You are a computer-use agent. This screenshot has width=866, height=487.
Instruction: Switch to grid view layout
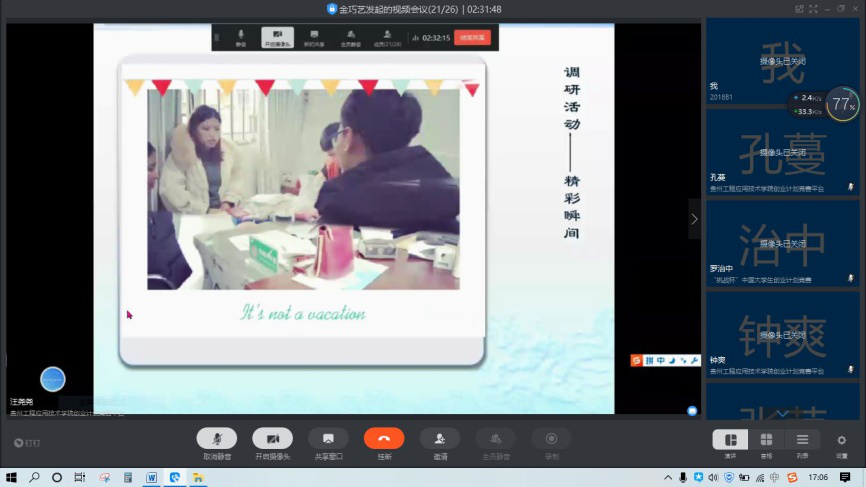766,440
